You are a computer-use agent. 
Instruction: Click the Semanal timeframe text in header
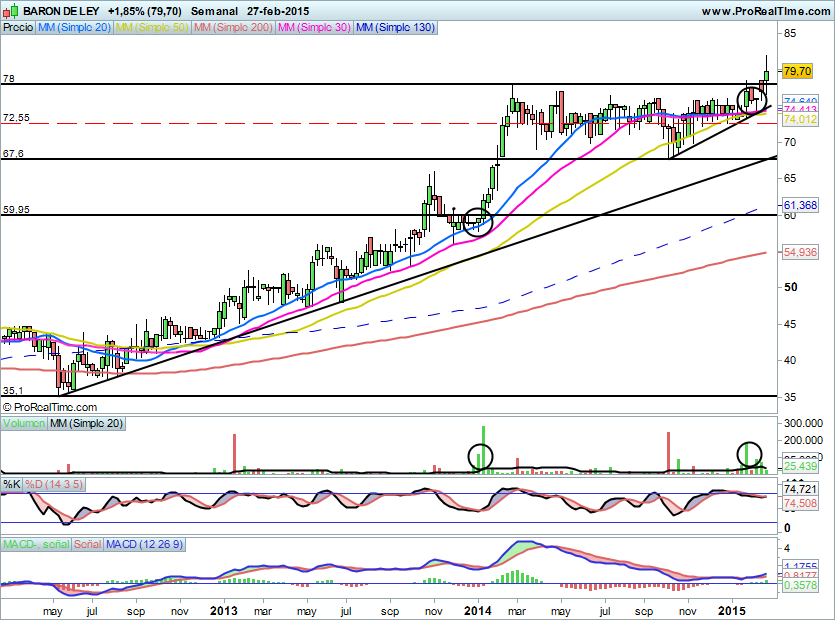[214, 11]
